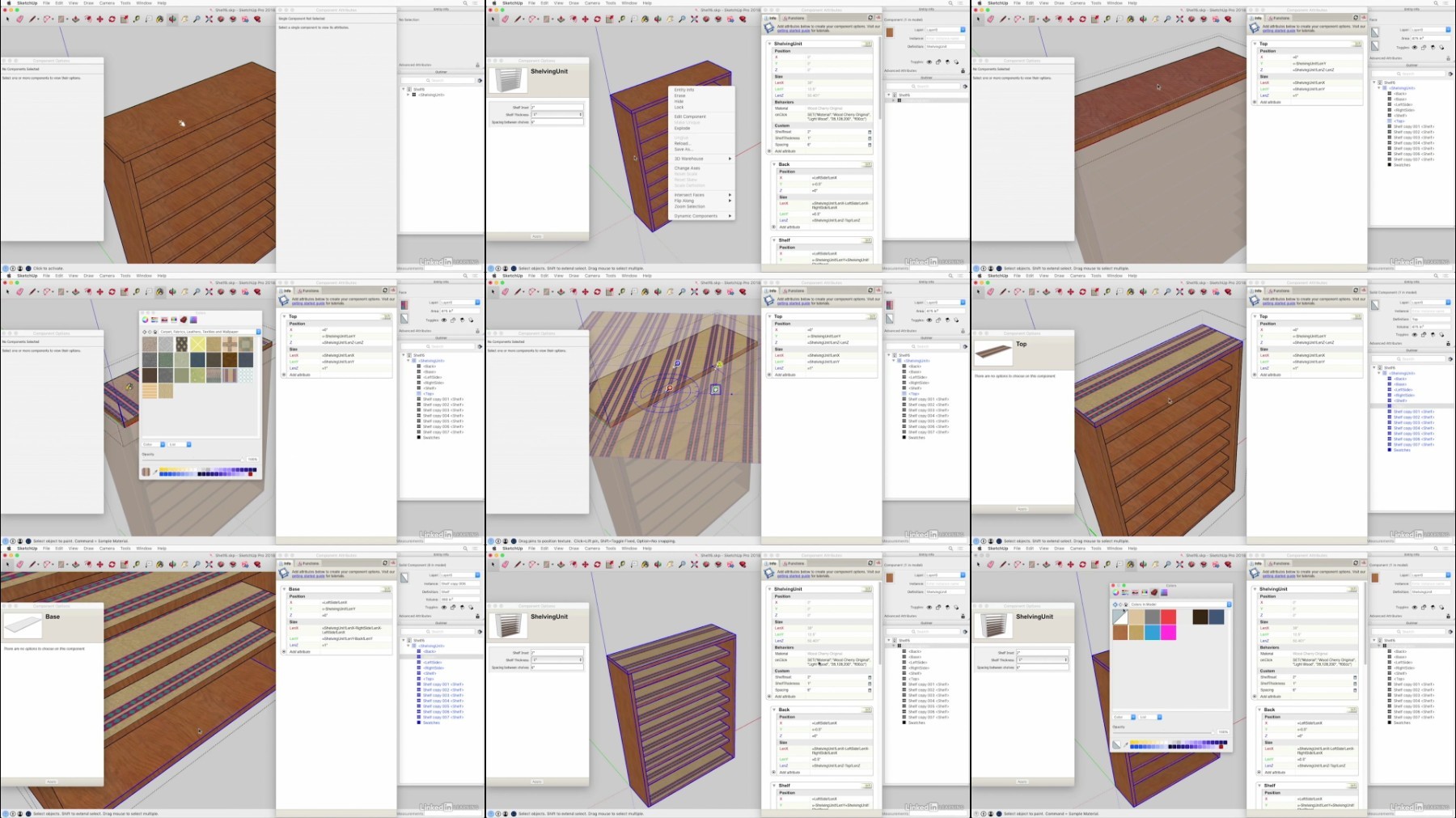
Task: Pick Zoom magnifier tool in Colors In Model frame
Action: click(1167, 564)
